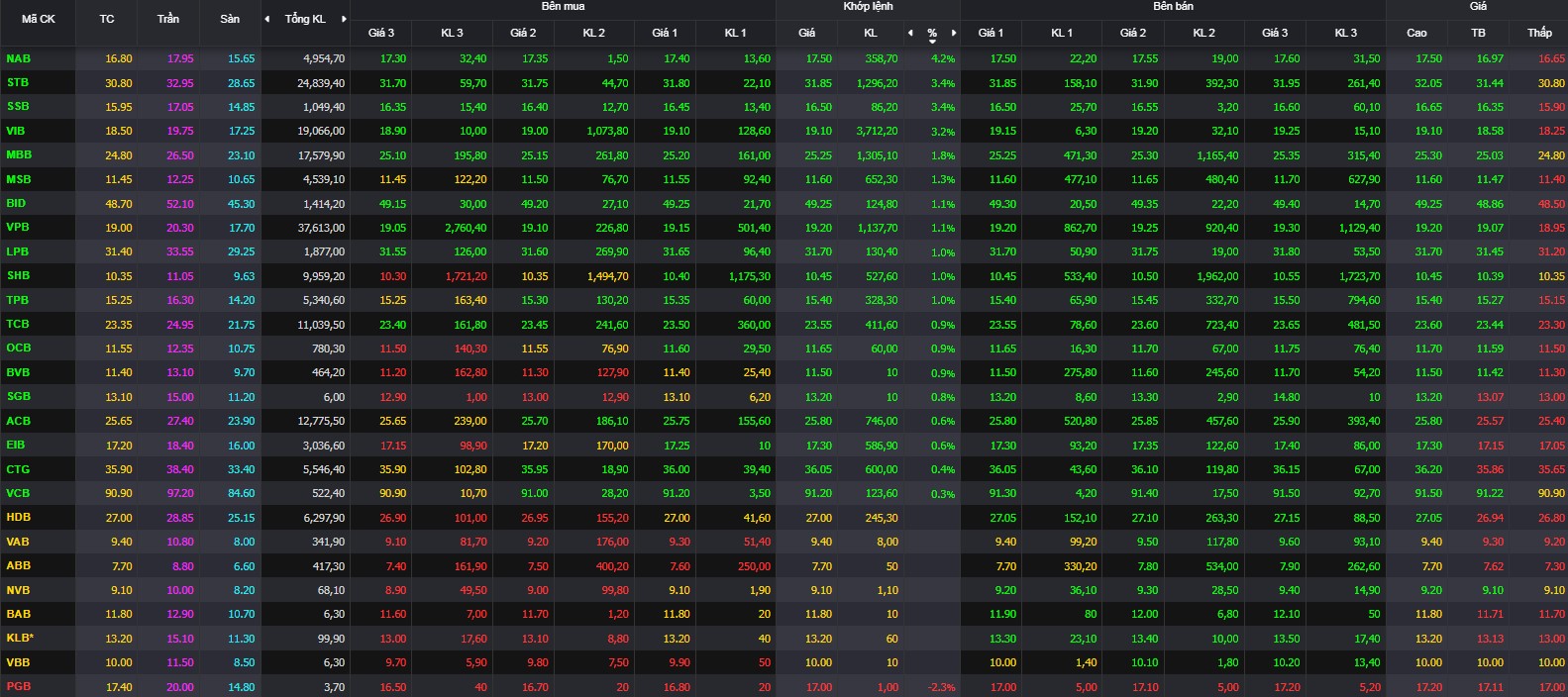Open the VBB stock symbol
This screenshot has height=697, width=1568.
click(x=18, y=662)
